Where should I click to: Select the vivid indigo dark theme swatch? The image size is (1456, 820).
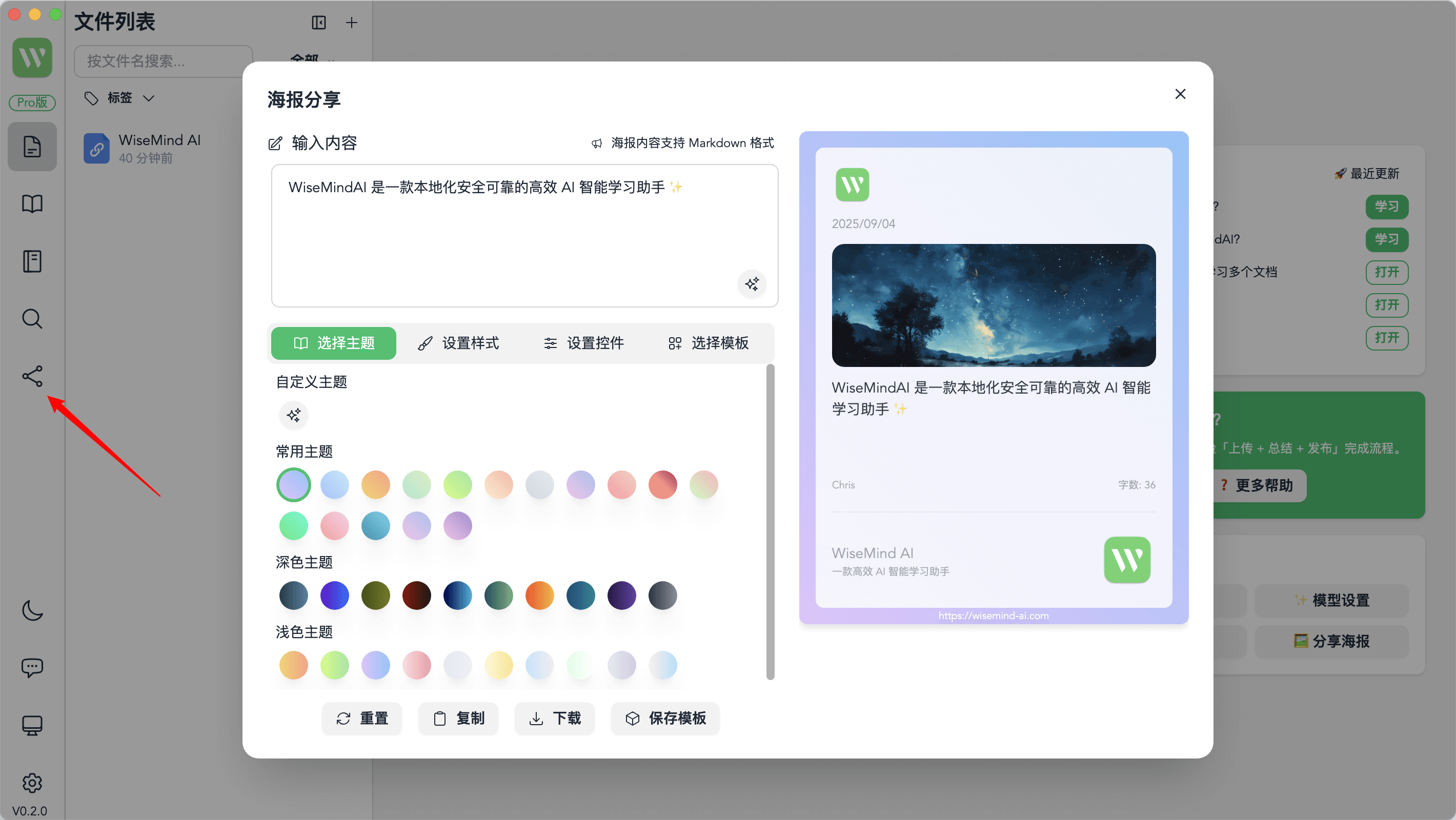[x=335, y=596]
